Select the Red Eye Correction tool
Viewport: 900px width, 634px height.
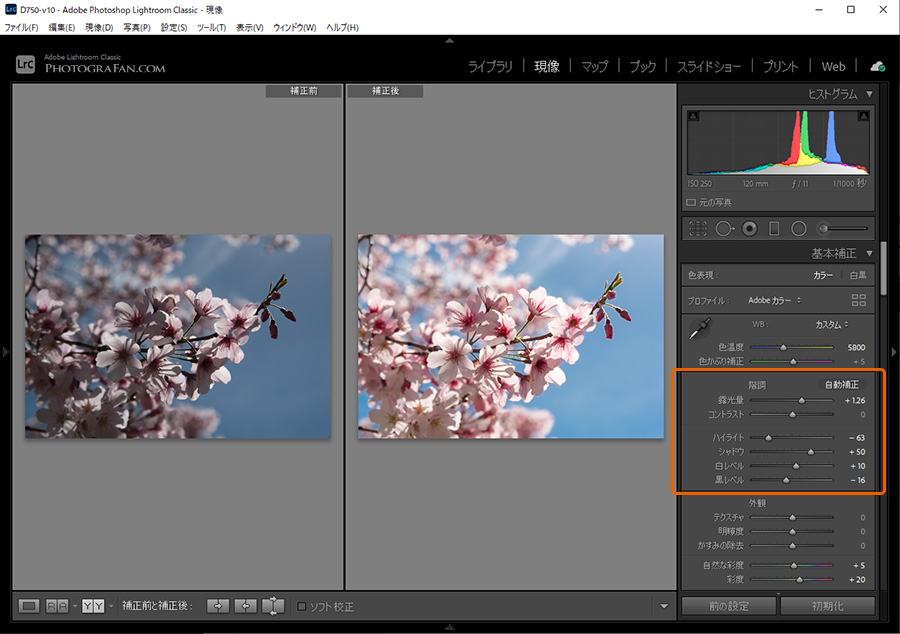(749, 228)
